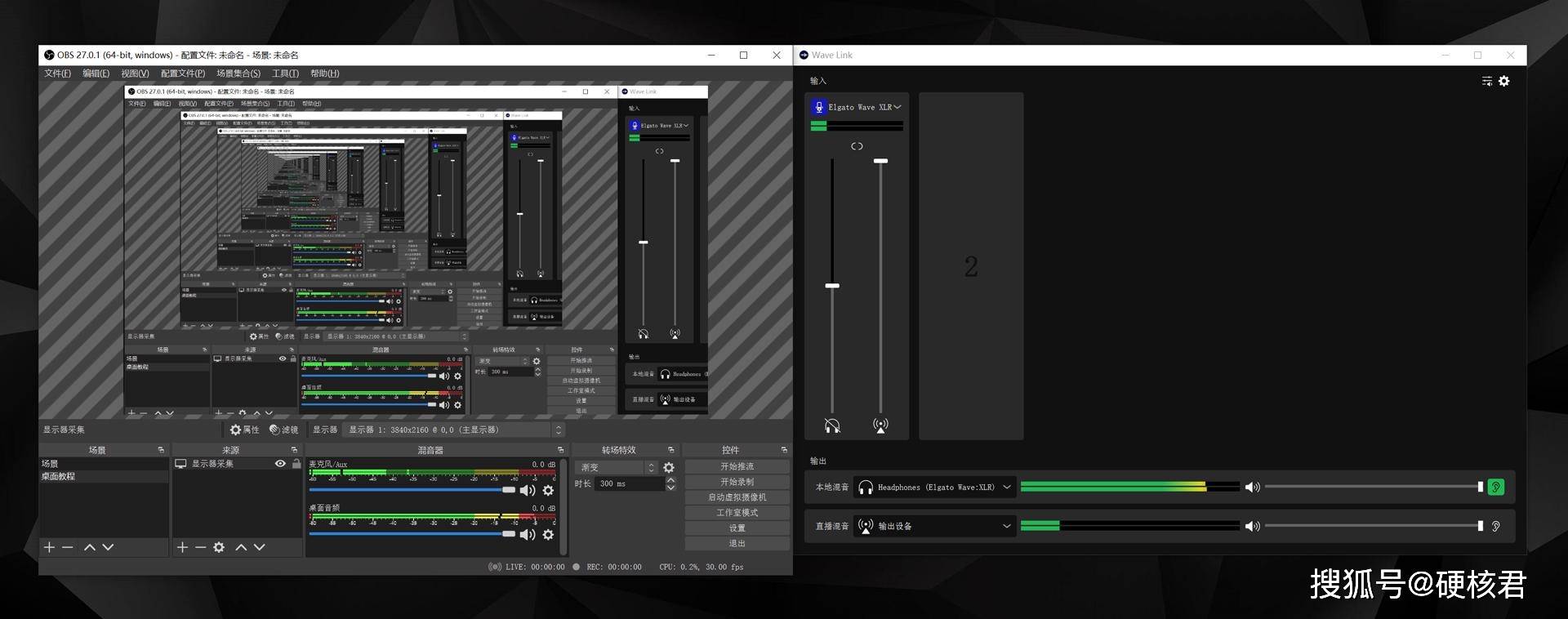Open the 编辑(E) menu in OBS
Screen dimensions: 1568x619
(96, 73)
